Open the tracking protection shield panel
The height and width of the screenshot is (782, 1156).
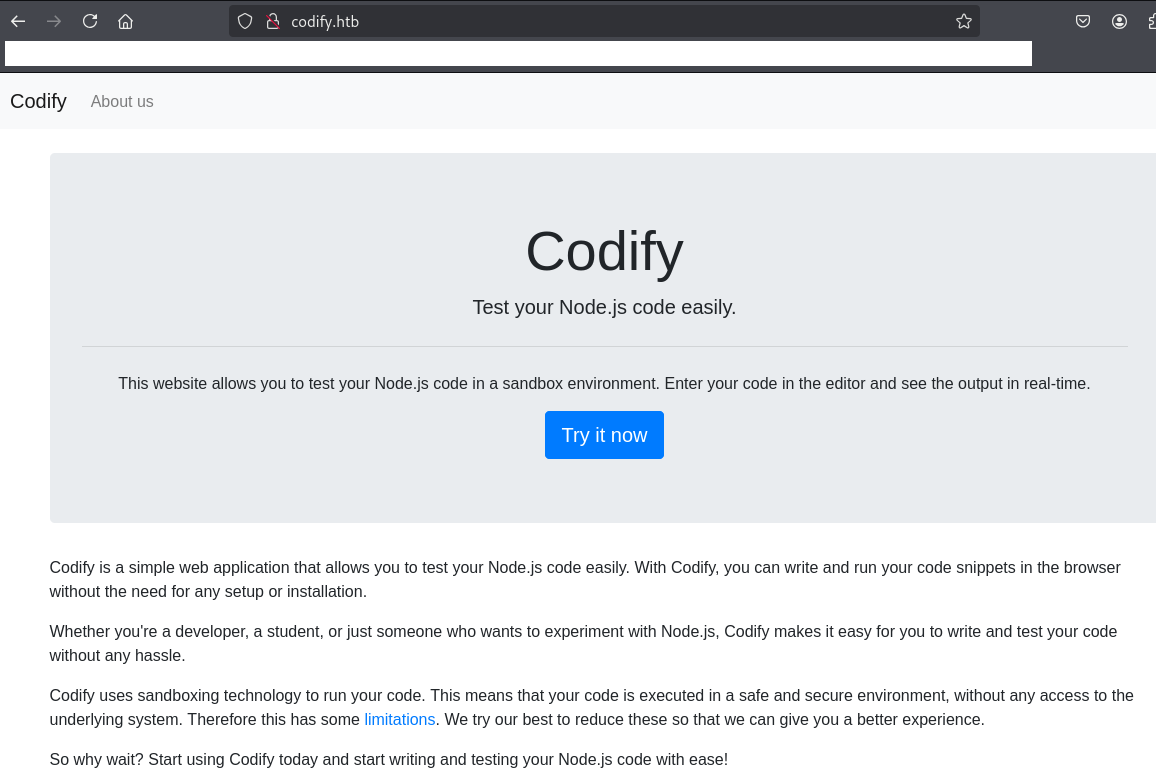pyautogui.click(x=245, y=21)
